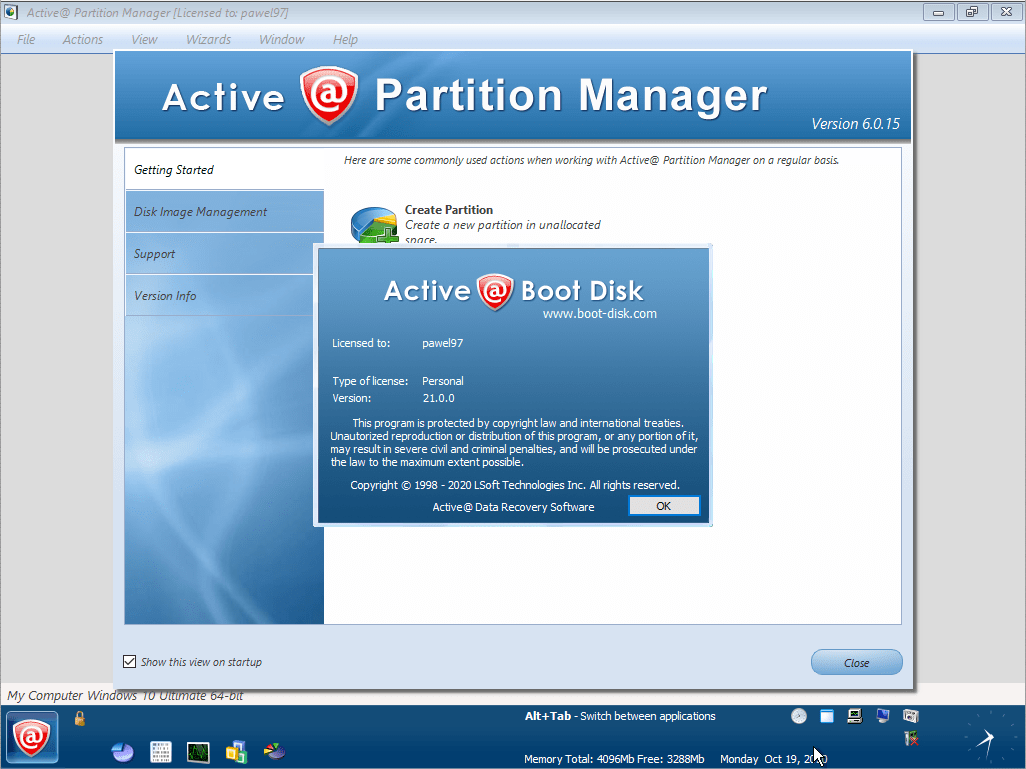1026x769 pixels.
Task: Click the Partition Manager title bar app icon
Action: click(11, 12)
